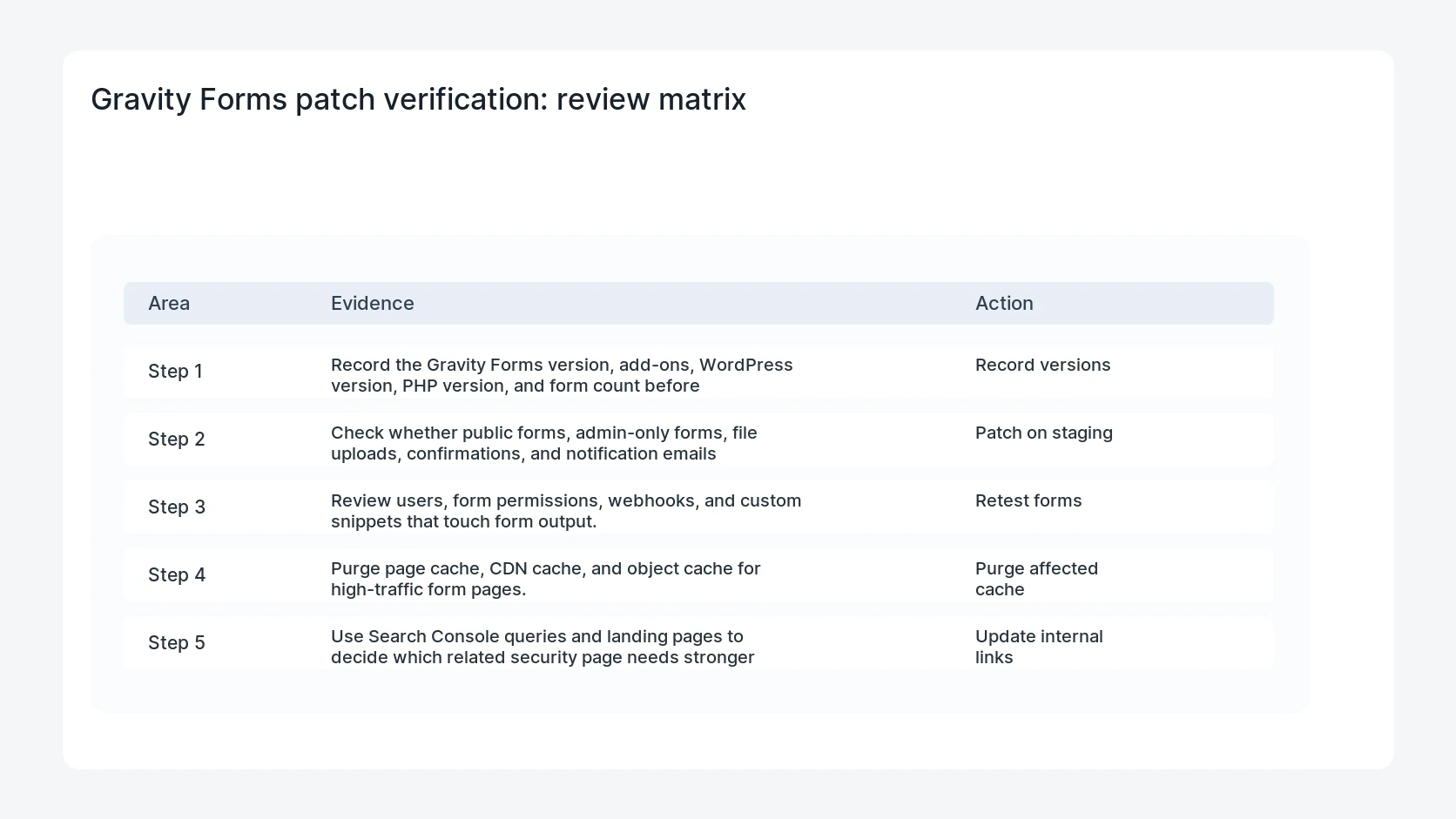Select the "Step 4" cell

pos(177,574)
